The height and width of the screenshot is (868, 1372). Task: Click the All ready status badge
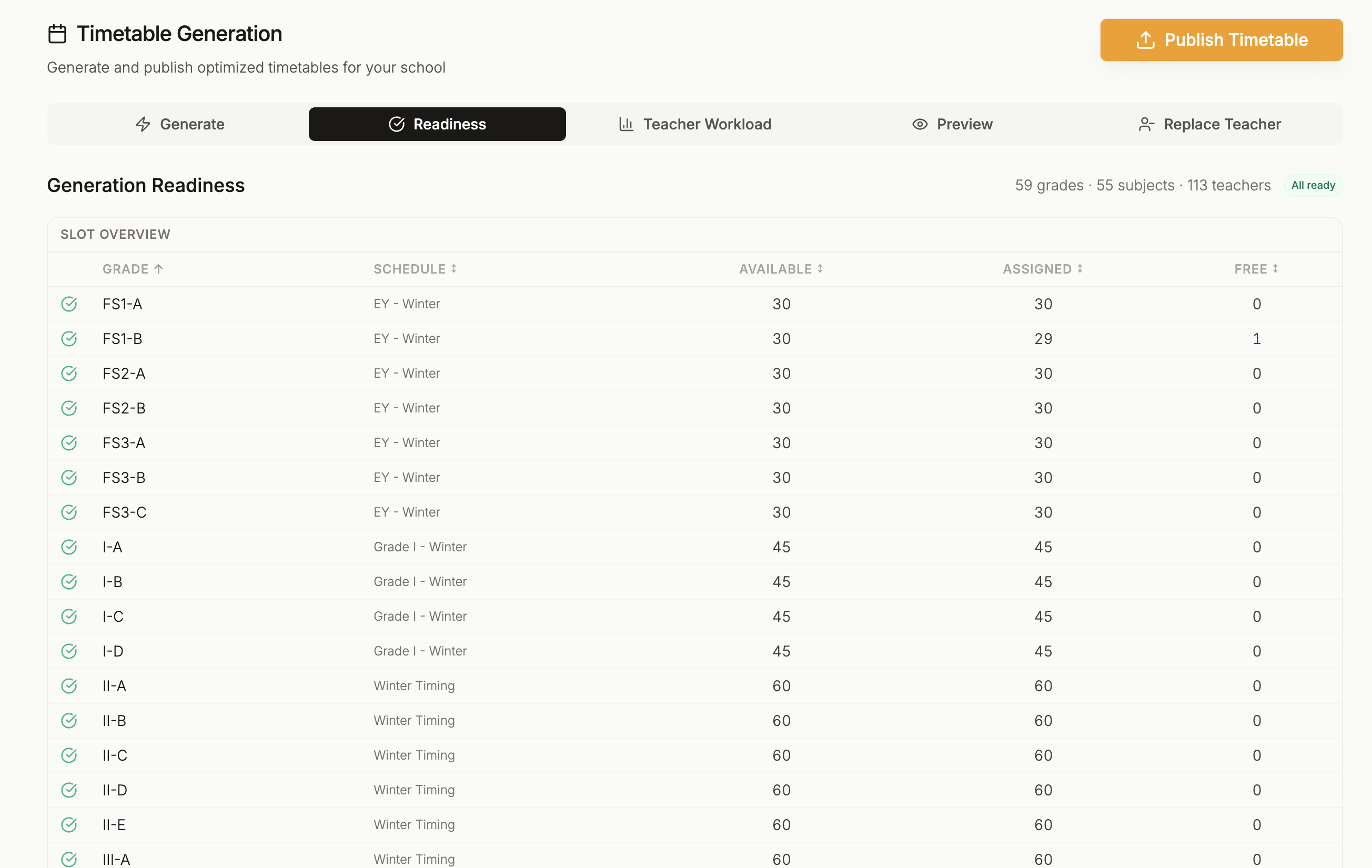1313,185
